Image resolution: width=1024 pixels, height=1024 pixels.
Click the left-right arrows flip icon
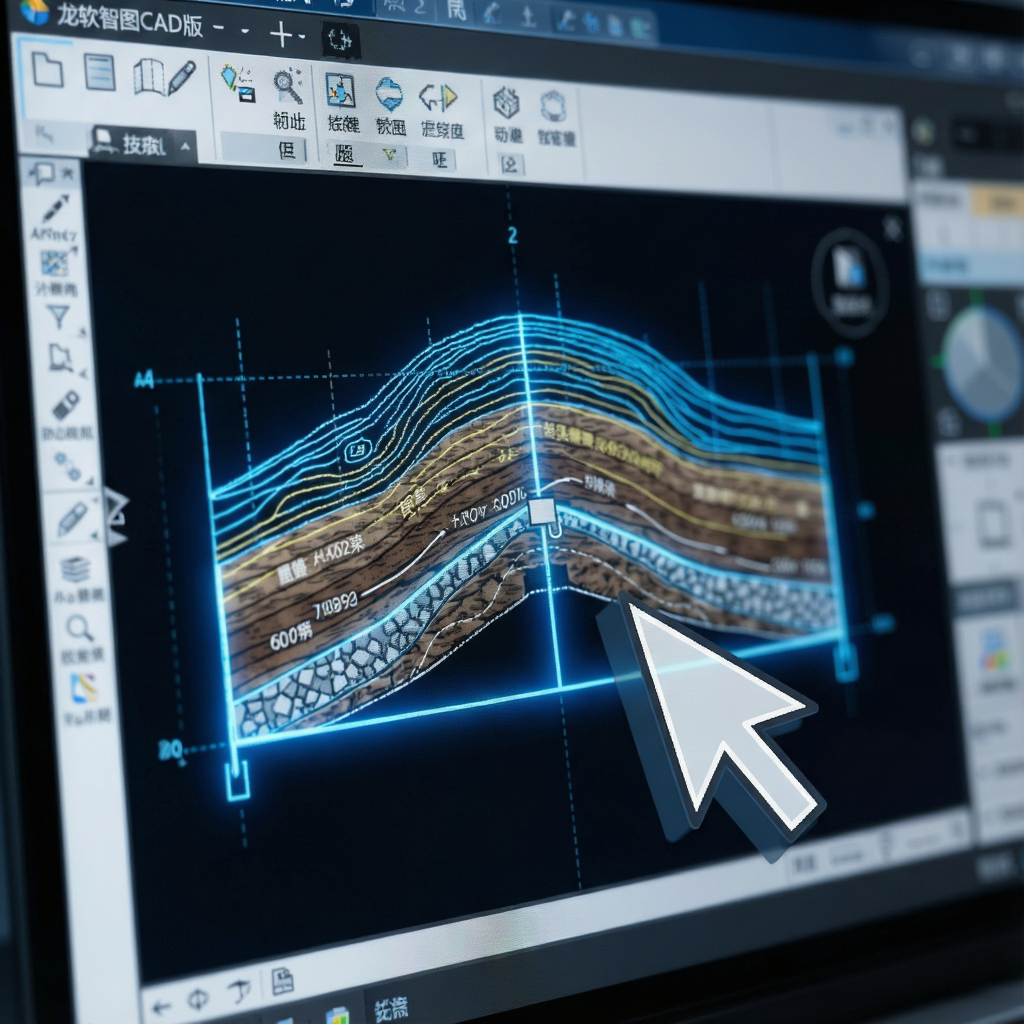(x=438, y=98)
